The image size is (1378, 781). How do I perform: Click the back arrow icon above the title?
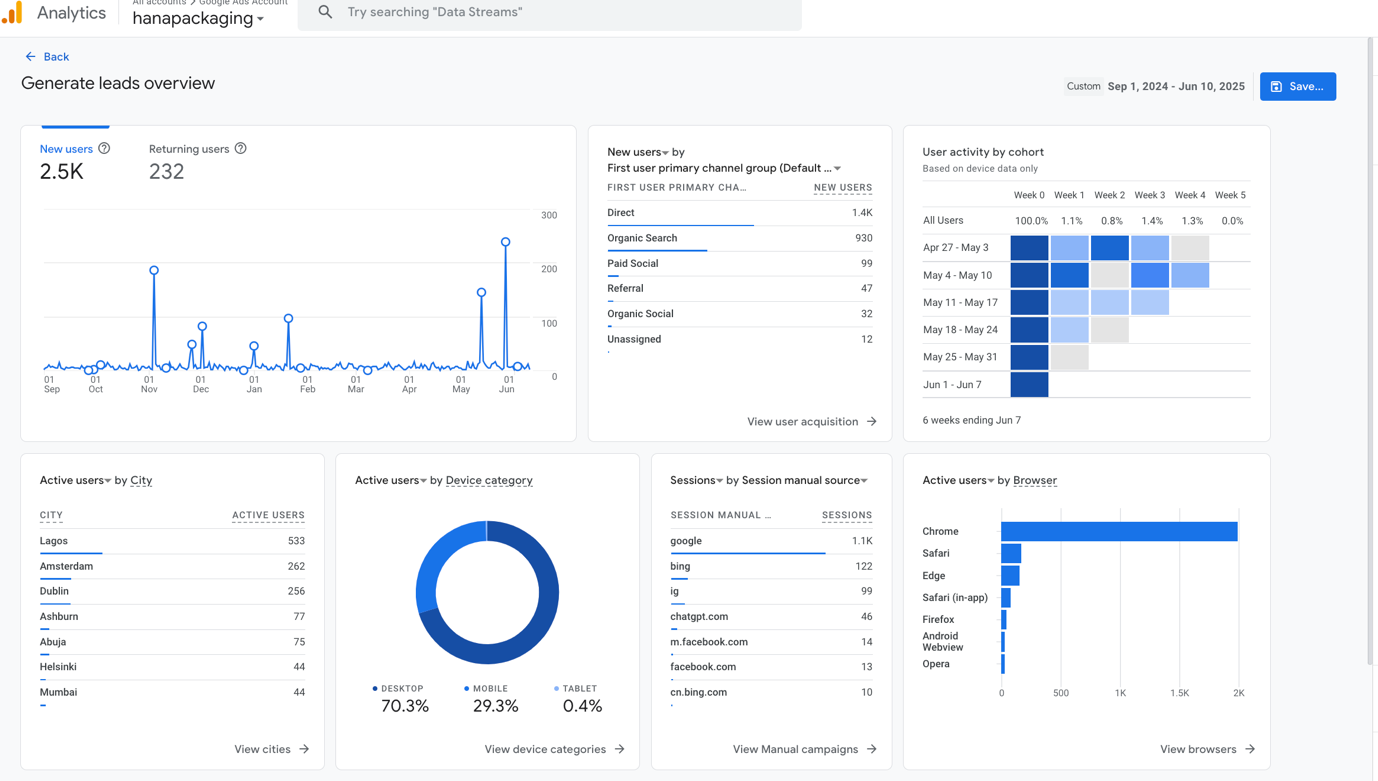point(28,56)
